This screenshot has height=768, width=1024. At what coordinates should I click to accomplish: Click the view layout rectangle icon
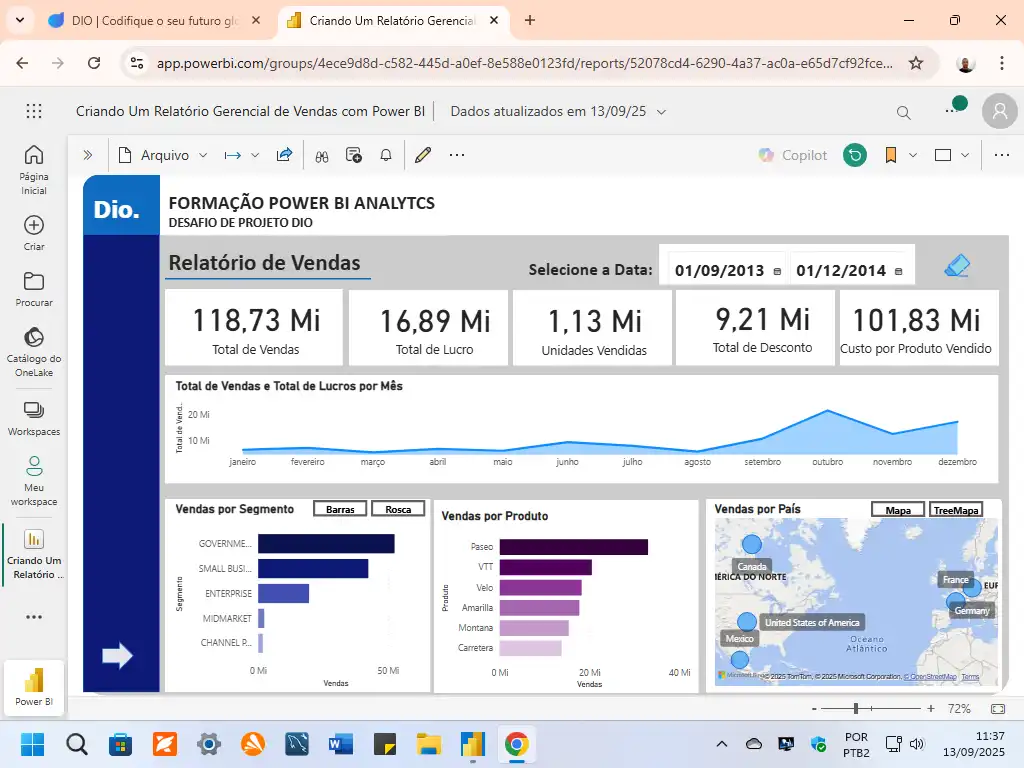[x=942, y=155]
